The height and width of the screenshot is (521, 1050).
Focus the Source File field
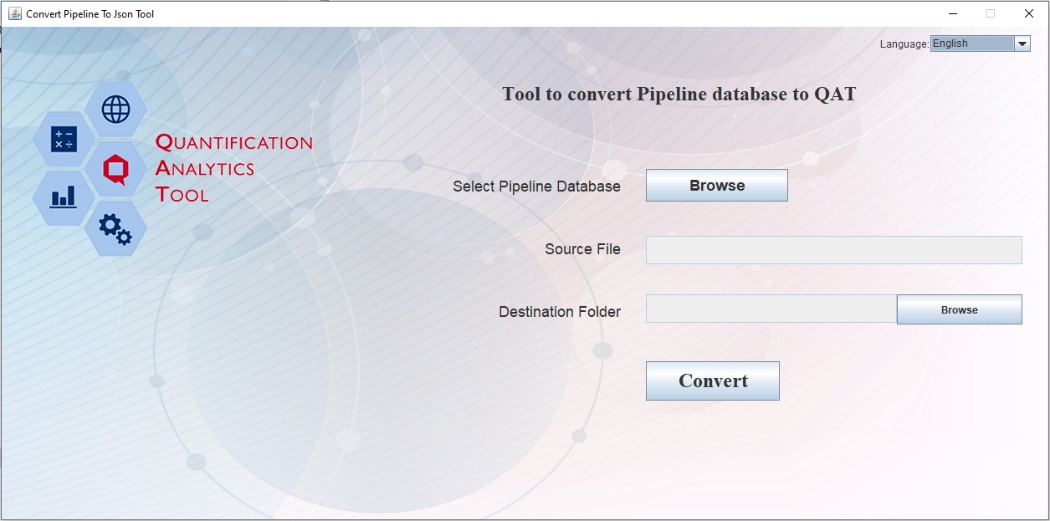[x=834, y=250]
